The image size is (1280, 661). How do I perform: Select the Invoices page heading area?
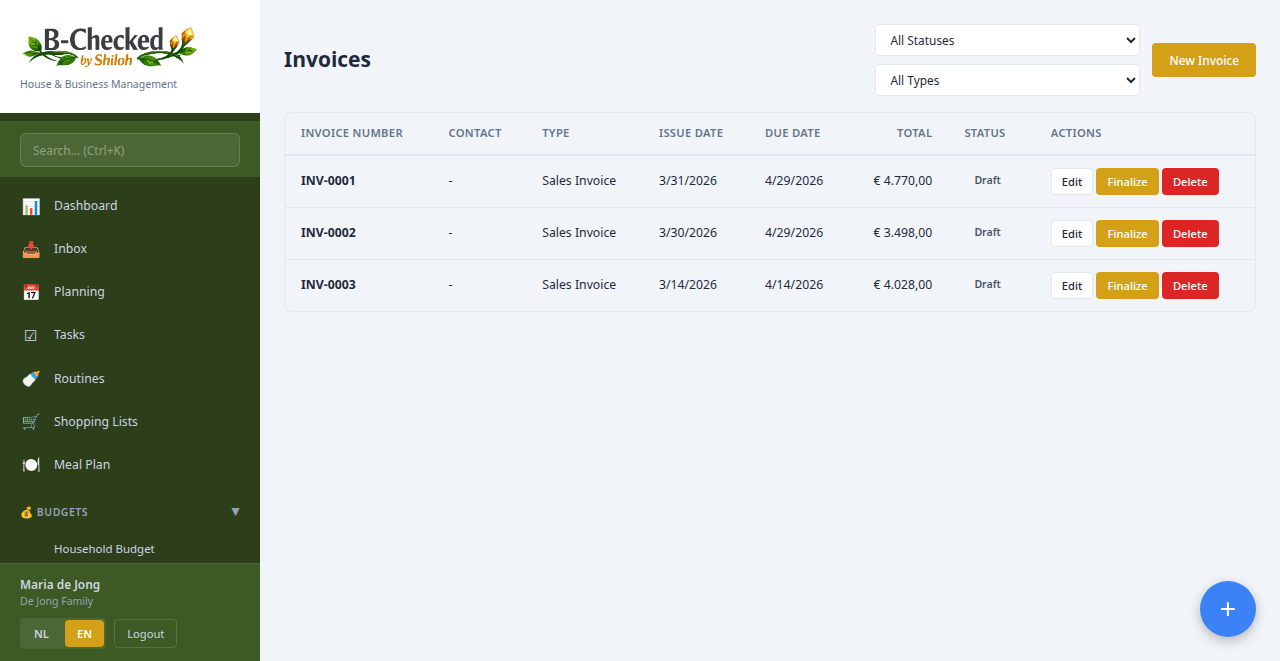point(327,59)
